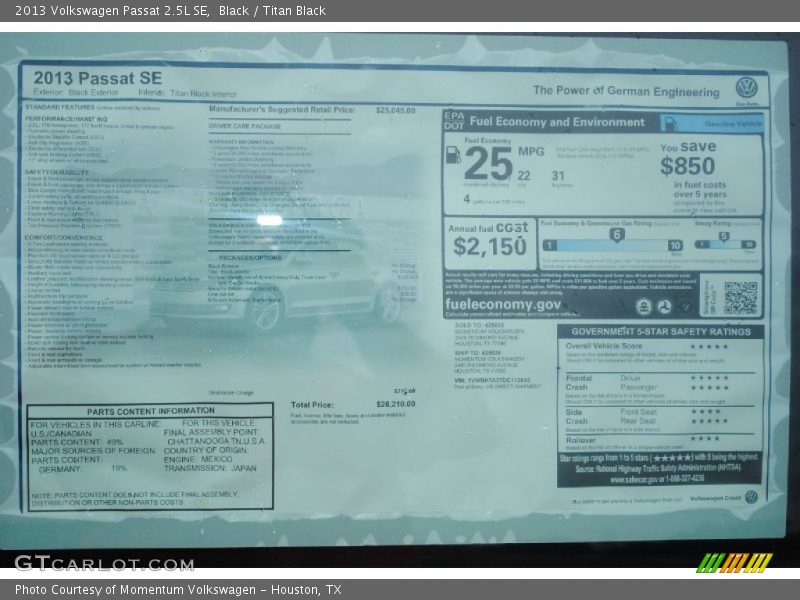
Task: Click the '2013 Passat SE' heading on the sticker
Action: pos(98,78)
